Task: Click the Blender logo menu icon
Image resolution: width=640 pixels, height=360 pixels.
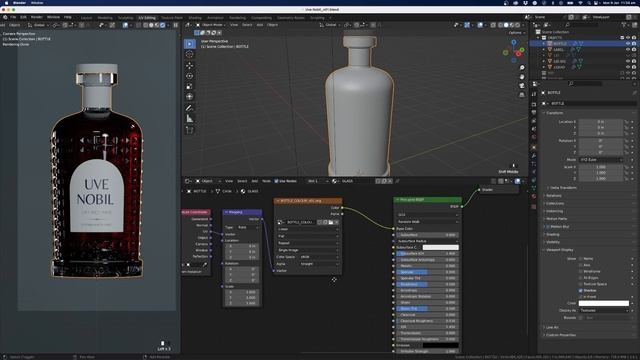Action: pos(5,17)
